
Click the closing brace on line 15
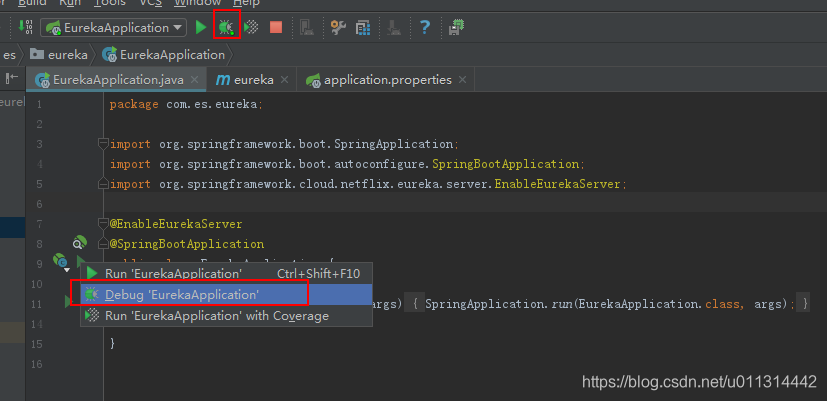(112, 344)
